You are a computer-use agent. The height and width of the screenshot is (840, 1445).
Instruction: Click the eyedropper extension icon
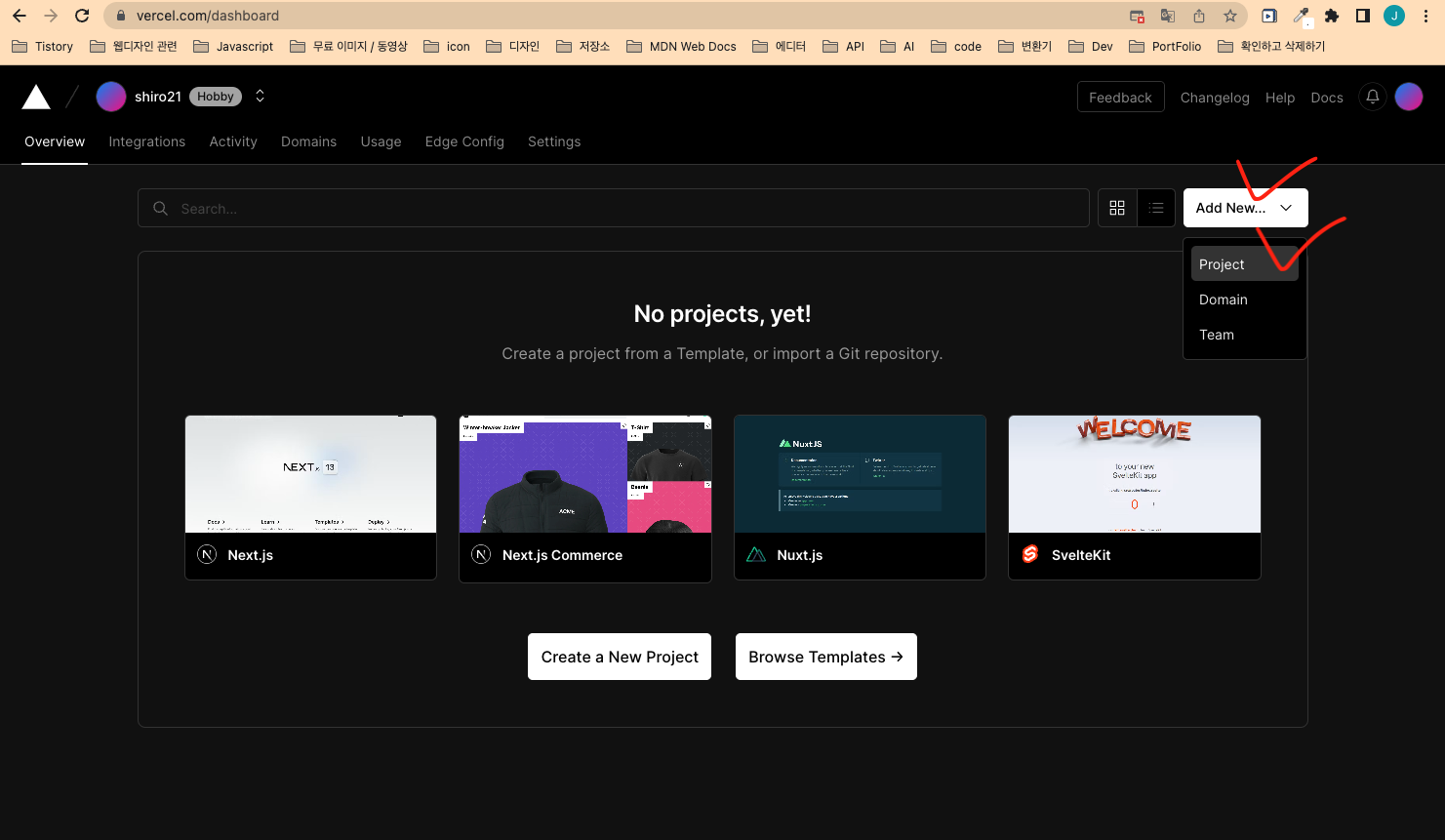click(x=1301, y=16)
